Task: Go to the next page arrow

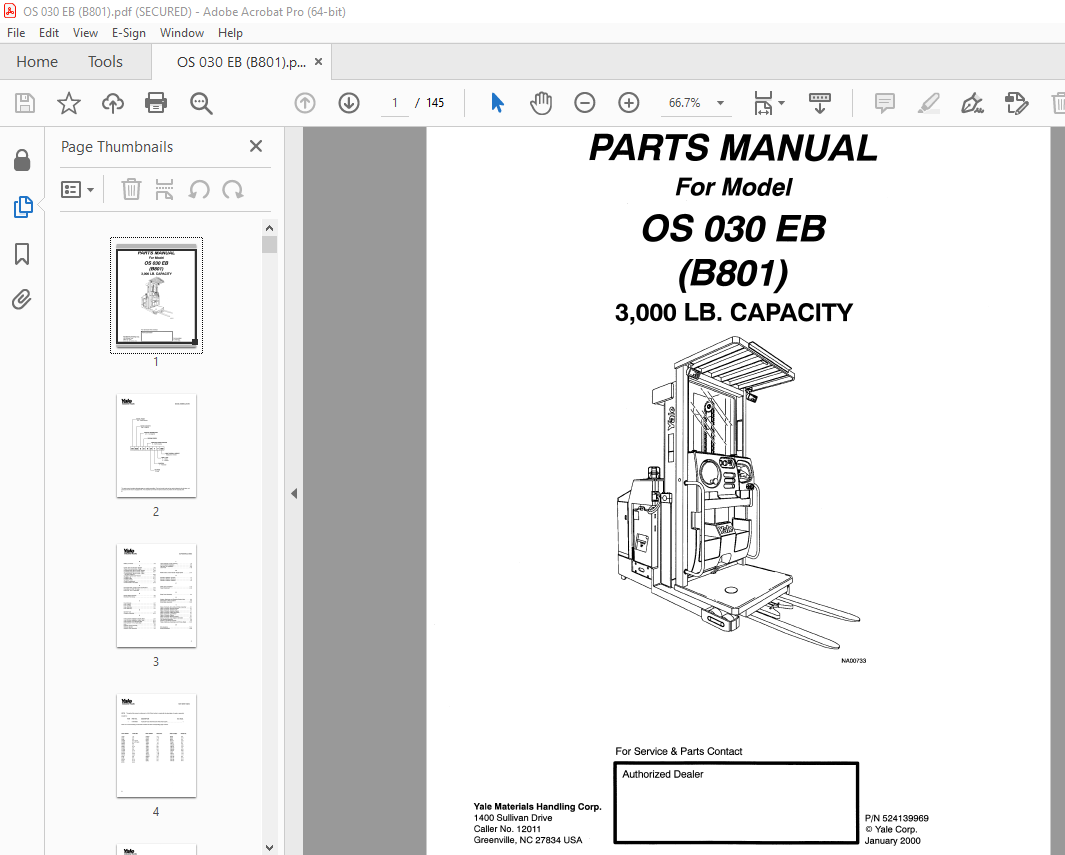Action: (x=349, y=103)
